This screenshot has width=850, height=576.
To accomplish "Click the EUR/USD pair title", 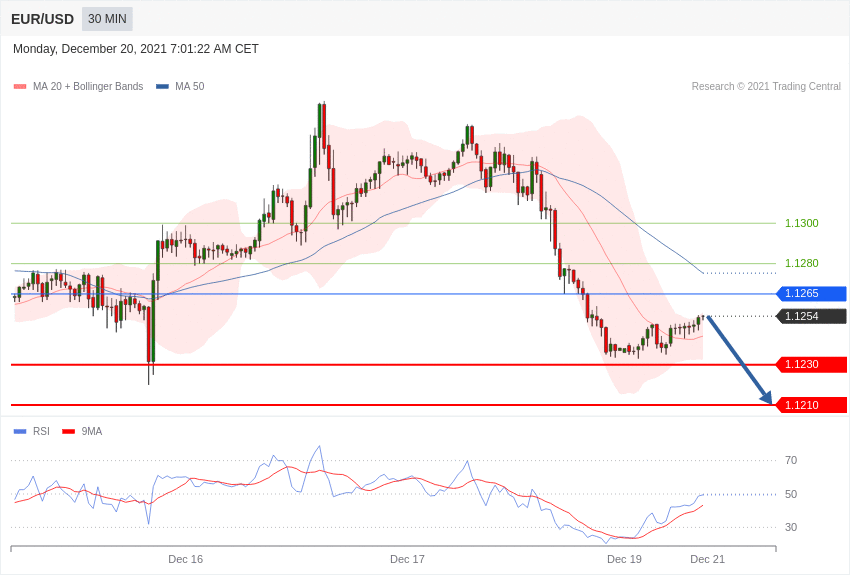I will click(x=42, y=19).
